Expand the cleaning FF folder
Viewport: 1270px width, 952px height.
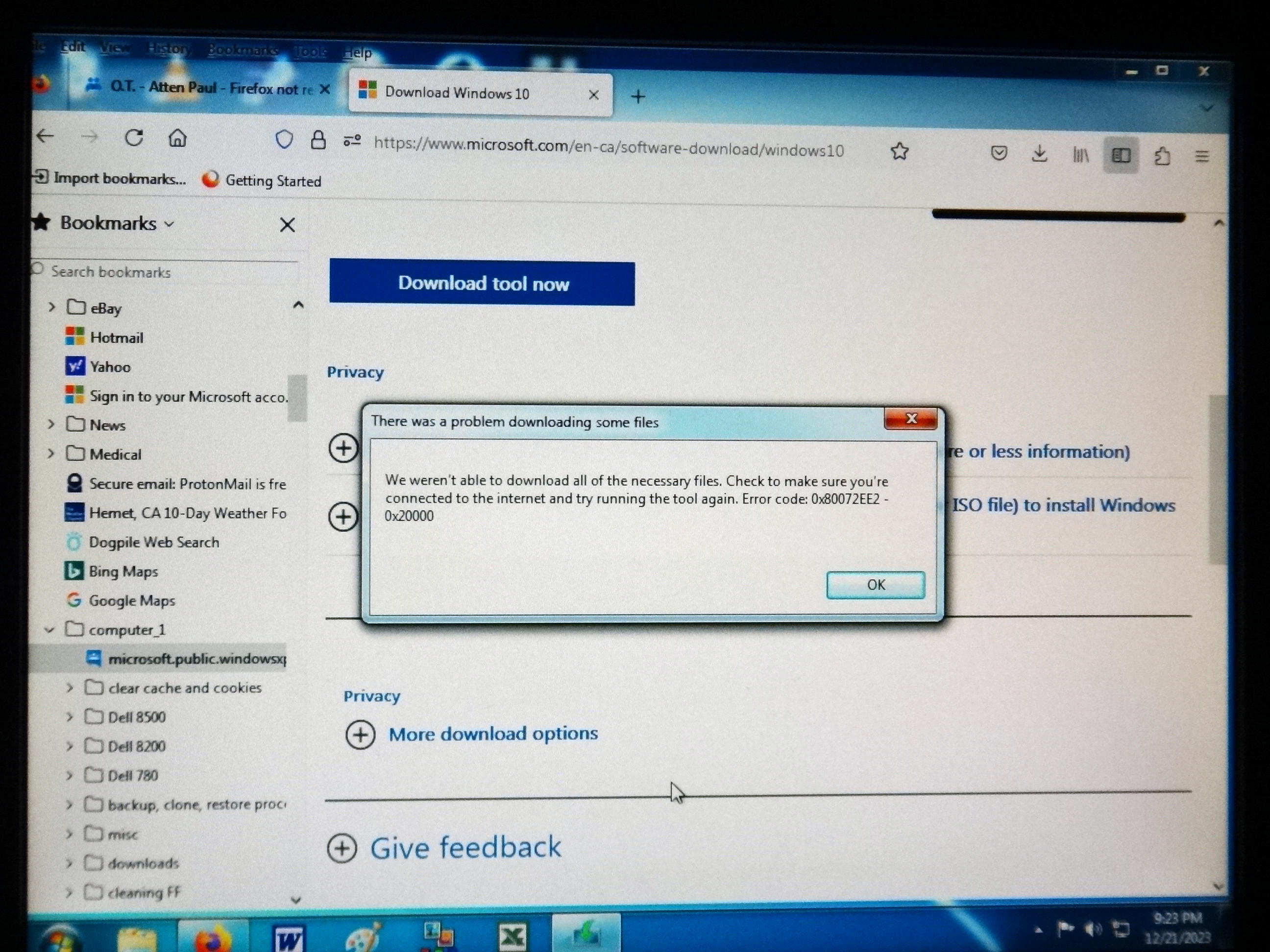pos(69,892)
